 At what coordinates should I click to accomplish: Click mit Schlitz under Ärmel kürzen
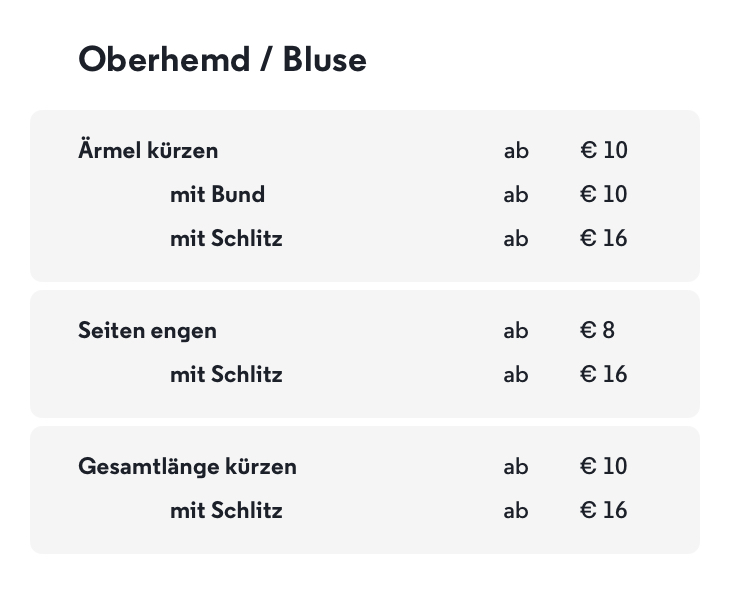click(226, 239)
